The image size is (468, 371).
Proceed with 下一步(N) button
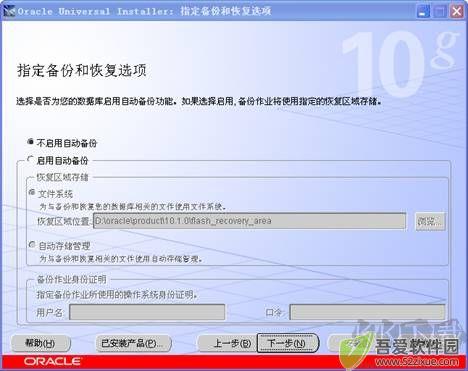287,343
